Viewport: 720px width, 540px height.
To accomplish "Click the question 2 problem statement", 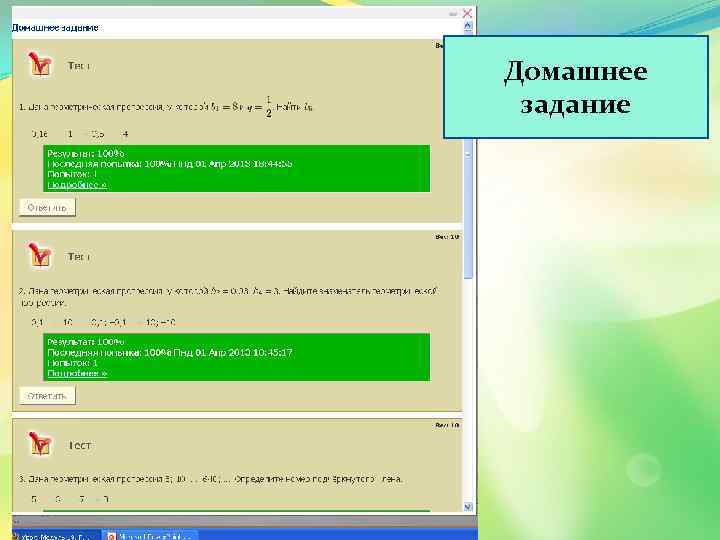I will pos(229,297).
